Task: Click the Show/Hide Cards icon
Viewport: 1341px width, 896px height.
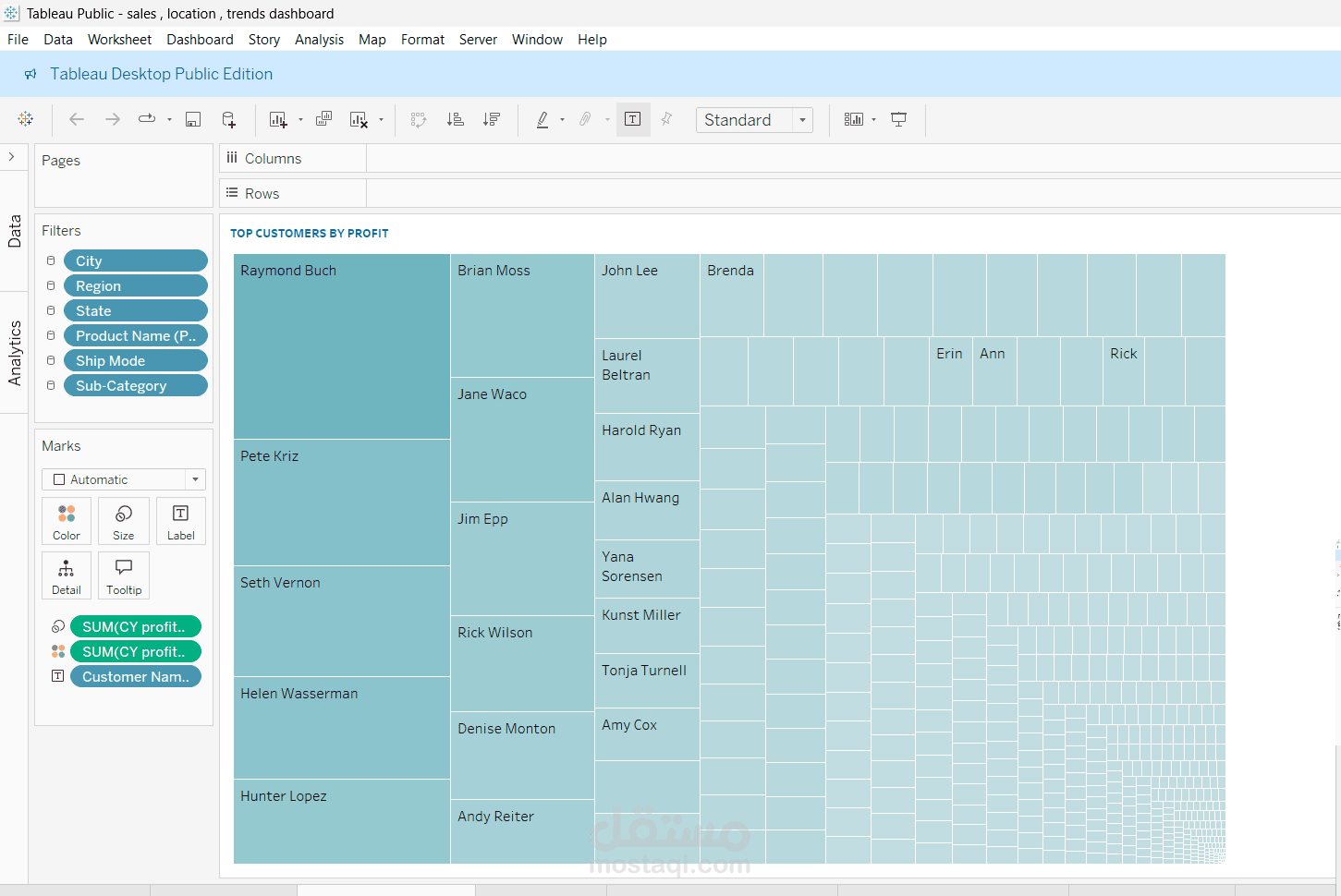Action: (854, 119)
